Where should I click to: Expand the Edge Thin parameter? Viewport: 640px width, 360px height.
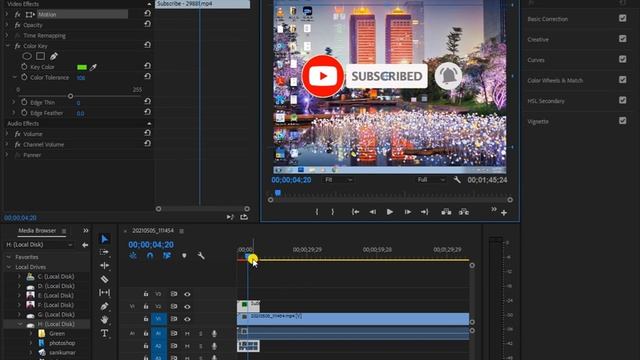(x=13, y=102)
